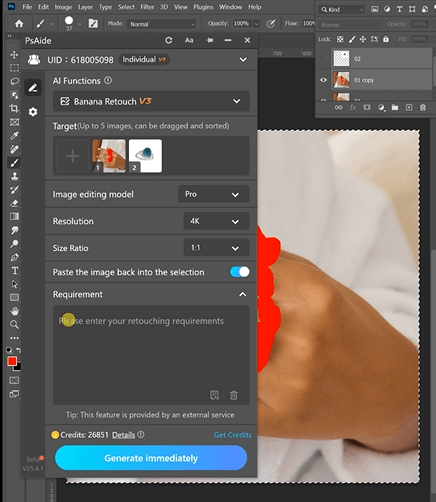
Task: Click the Home icon in options bar
Action: point(19,24)
